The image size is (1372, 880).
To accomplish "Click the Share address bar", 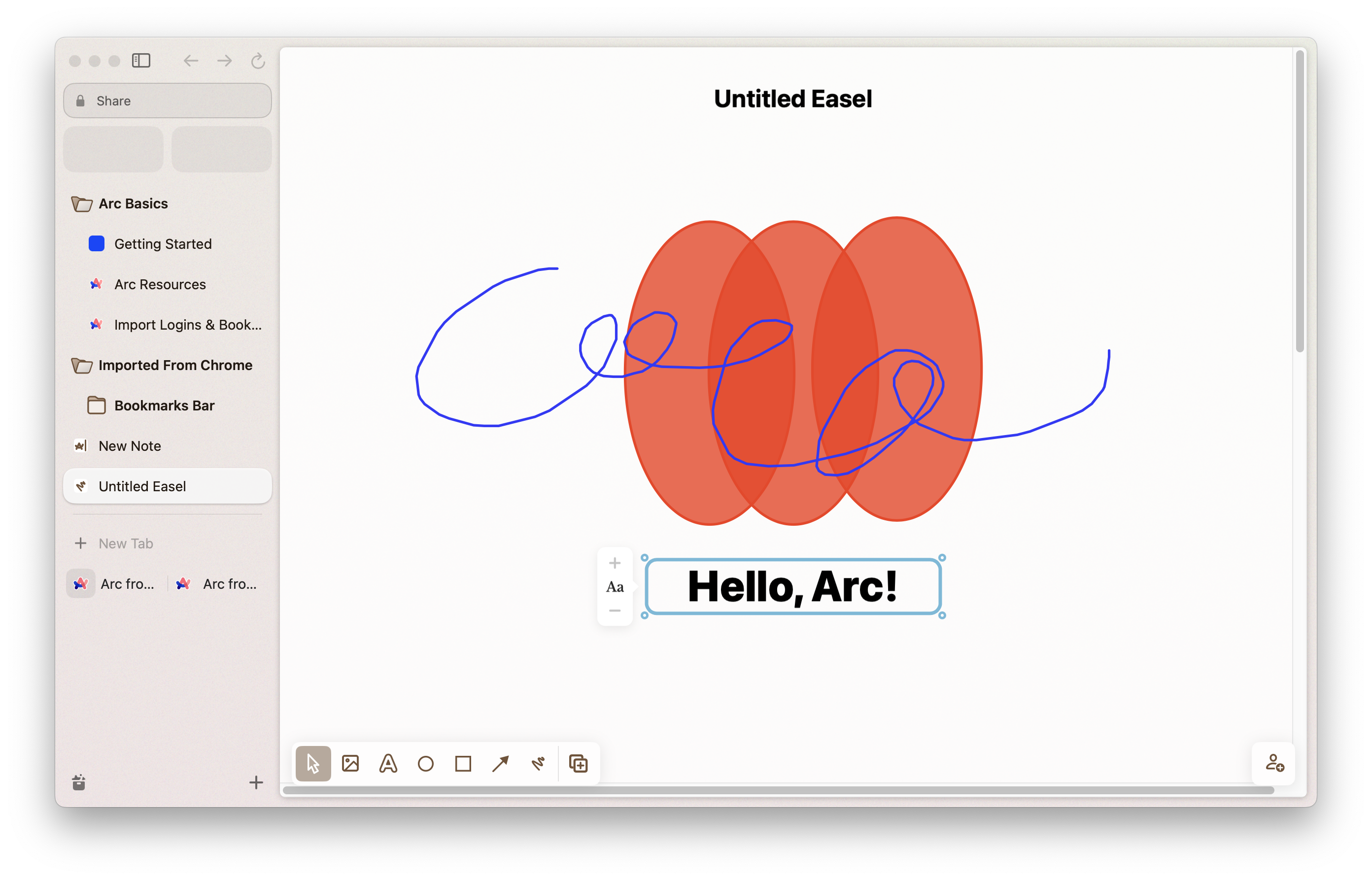I will [168, 101].
